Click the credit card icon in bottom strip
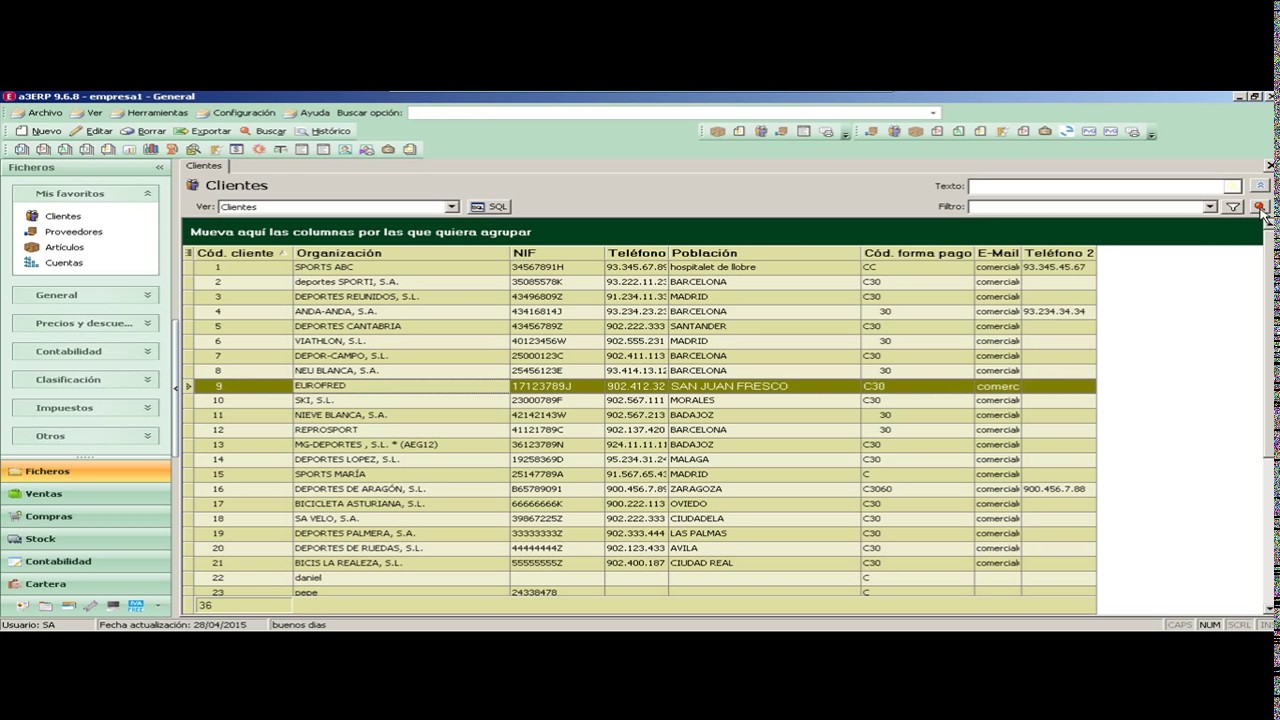 pyautogui.click(x=69, y=606)
